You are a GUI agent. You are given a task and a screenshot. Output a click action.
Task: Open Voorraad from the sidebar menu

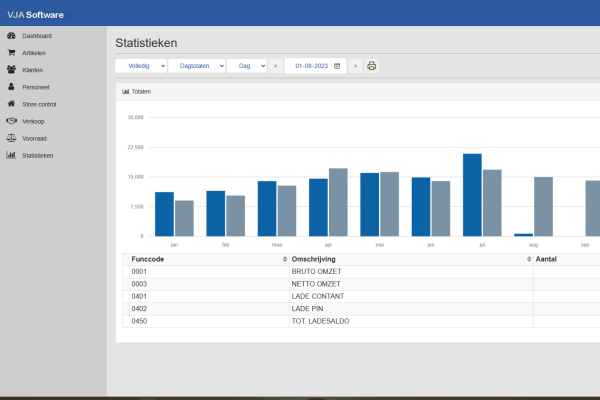(34, 138)
